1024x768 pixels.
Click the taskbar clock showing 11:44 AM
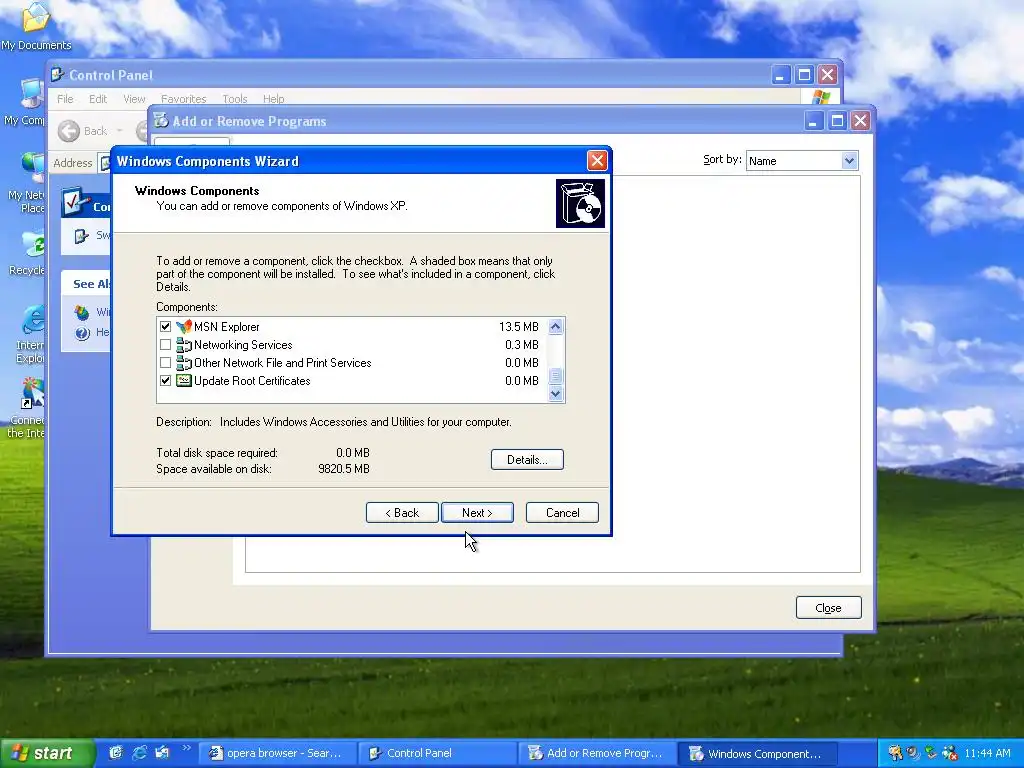click(987, 753)
